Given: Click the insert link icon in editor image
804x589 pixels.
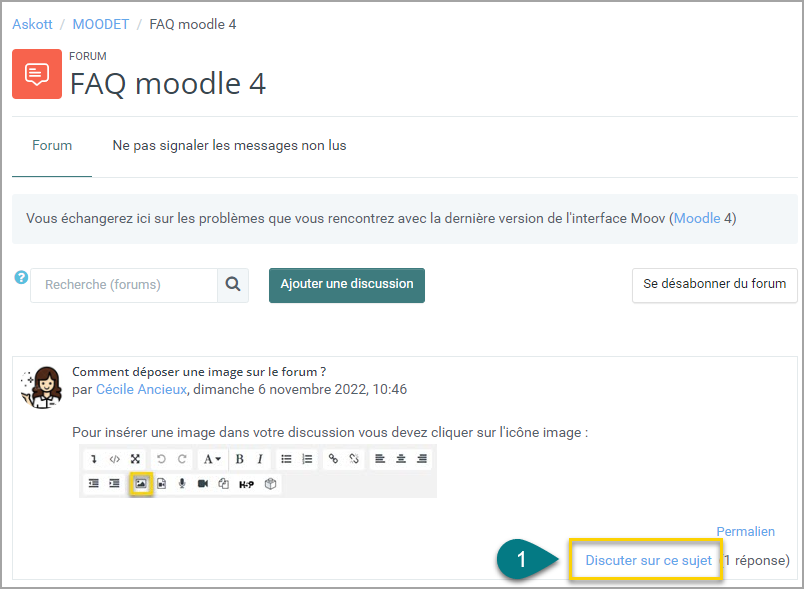Looking at the screenshot, I should click(333, 459).
